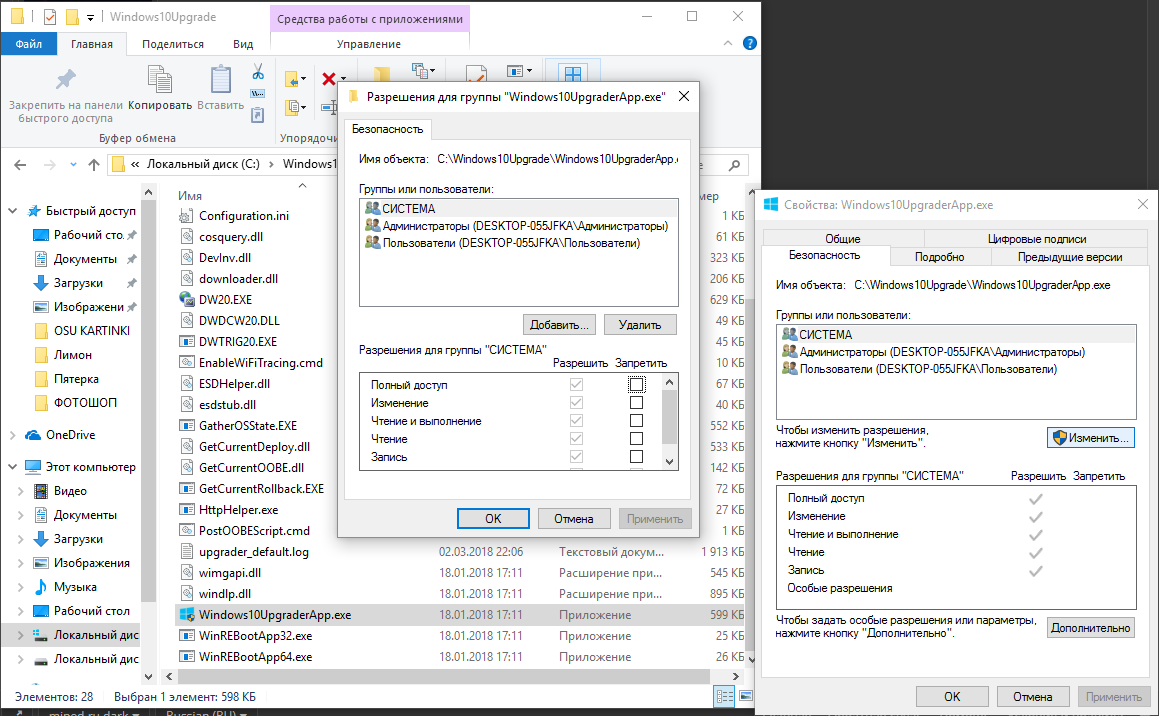The height and width of the screenshot is (716, 1159).
Task: Click Allow checkbox for Запись
Action: point(577,457)
